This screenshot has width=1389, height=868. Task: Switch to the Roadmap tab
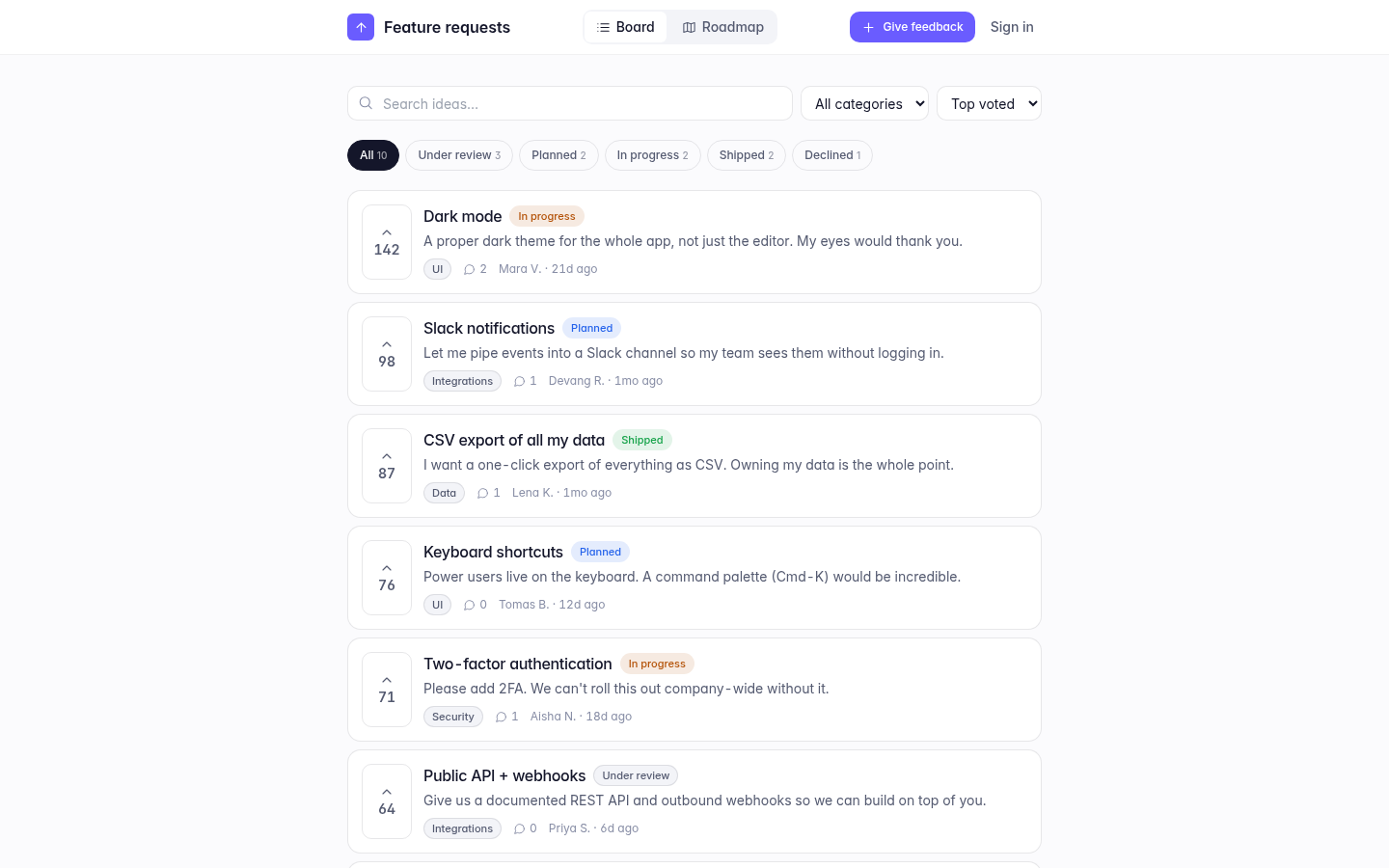tap(722, 27)
